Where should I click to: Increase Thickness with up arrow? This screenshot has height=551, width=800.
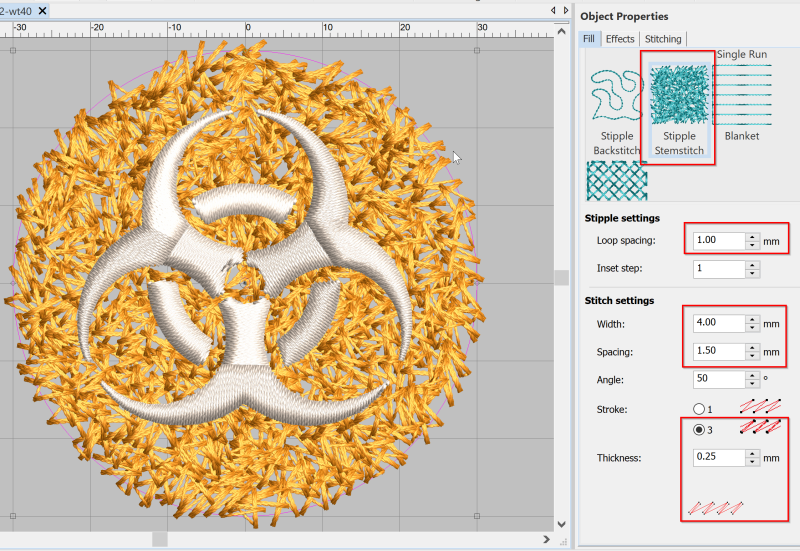pyautogui.click(x=753, y=454)
